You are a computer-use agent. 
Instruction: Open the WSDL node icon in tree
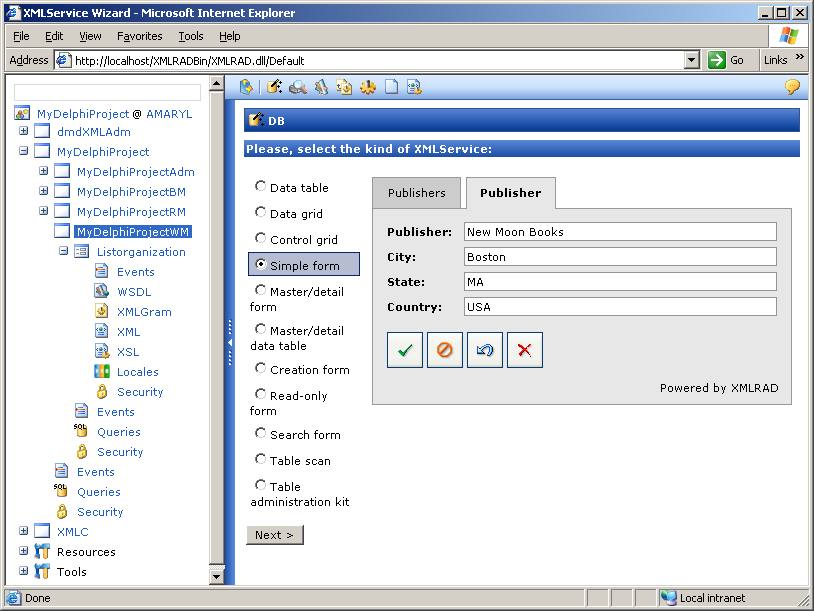tap(102, 291)
